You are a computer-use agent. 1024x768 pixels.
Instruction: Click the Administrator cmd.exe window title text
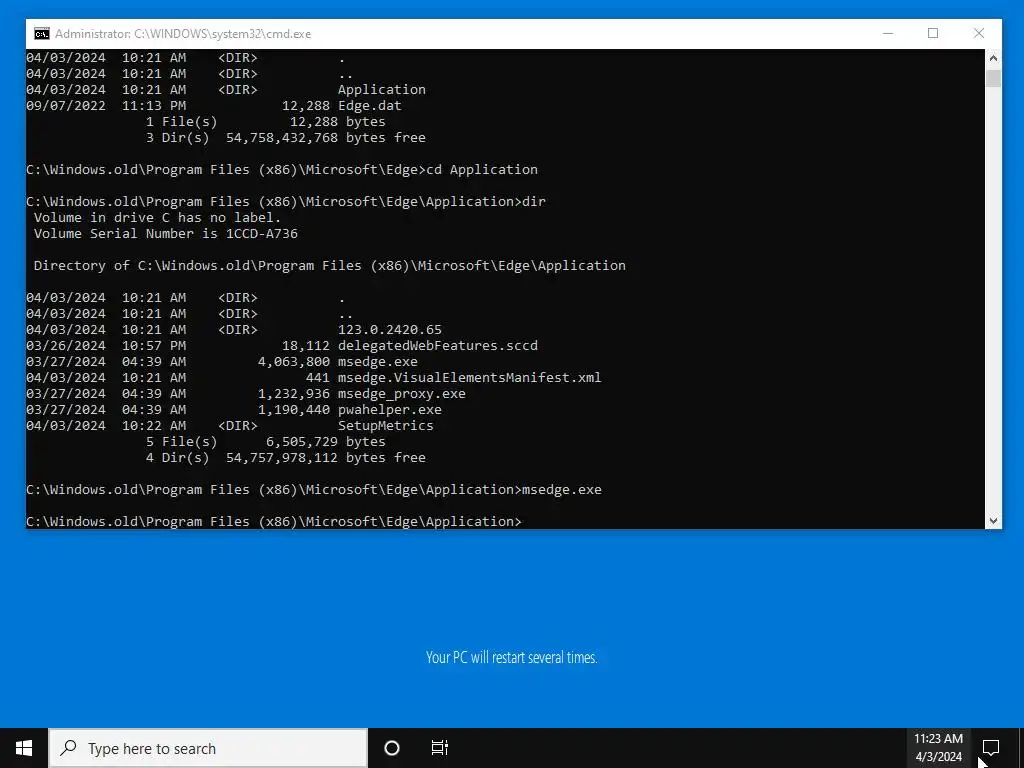pyautogui.click(x=183, y=34)
